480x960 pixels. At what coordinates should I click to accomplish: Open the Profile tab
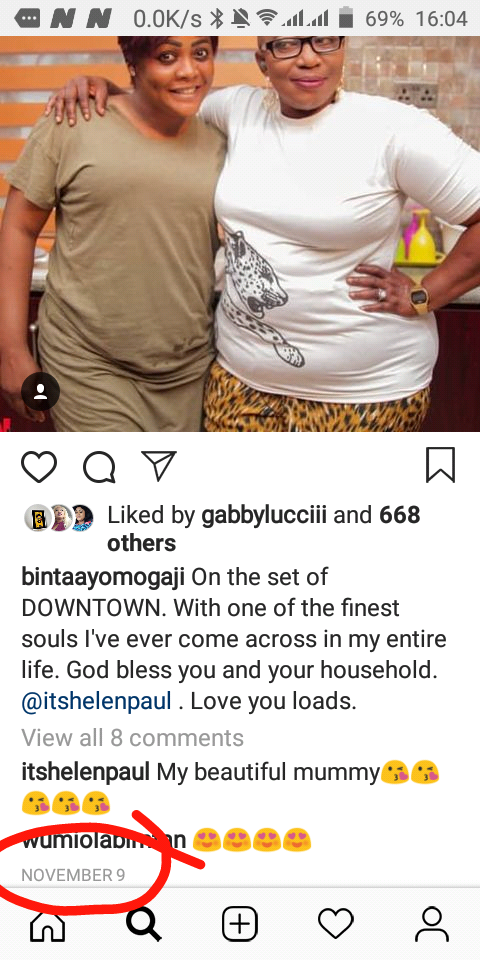click(432, 924)
